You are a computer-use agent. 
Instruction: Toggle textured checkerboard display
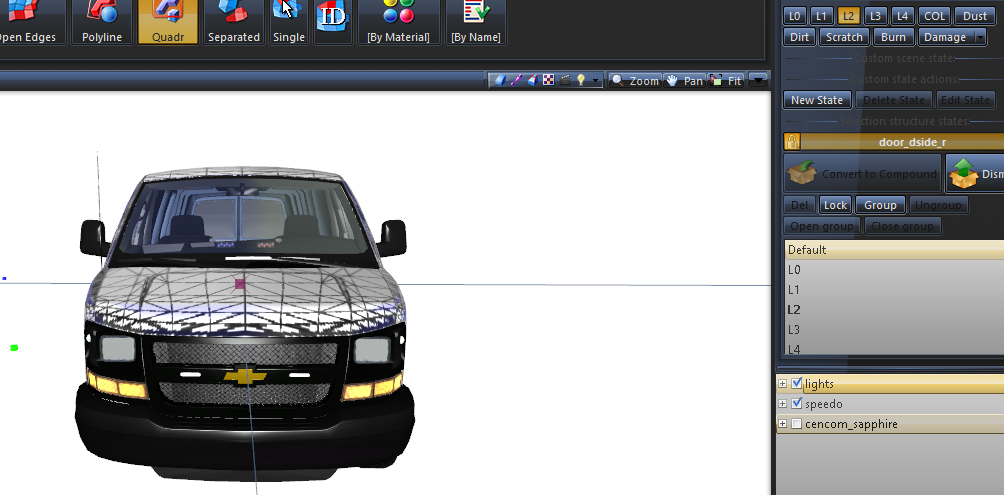click(x=548, y=80)
